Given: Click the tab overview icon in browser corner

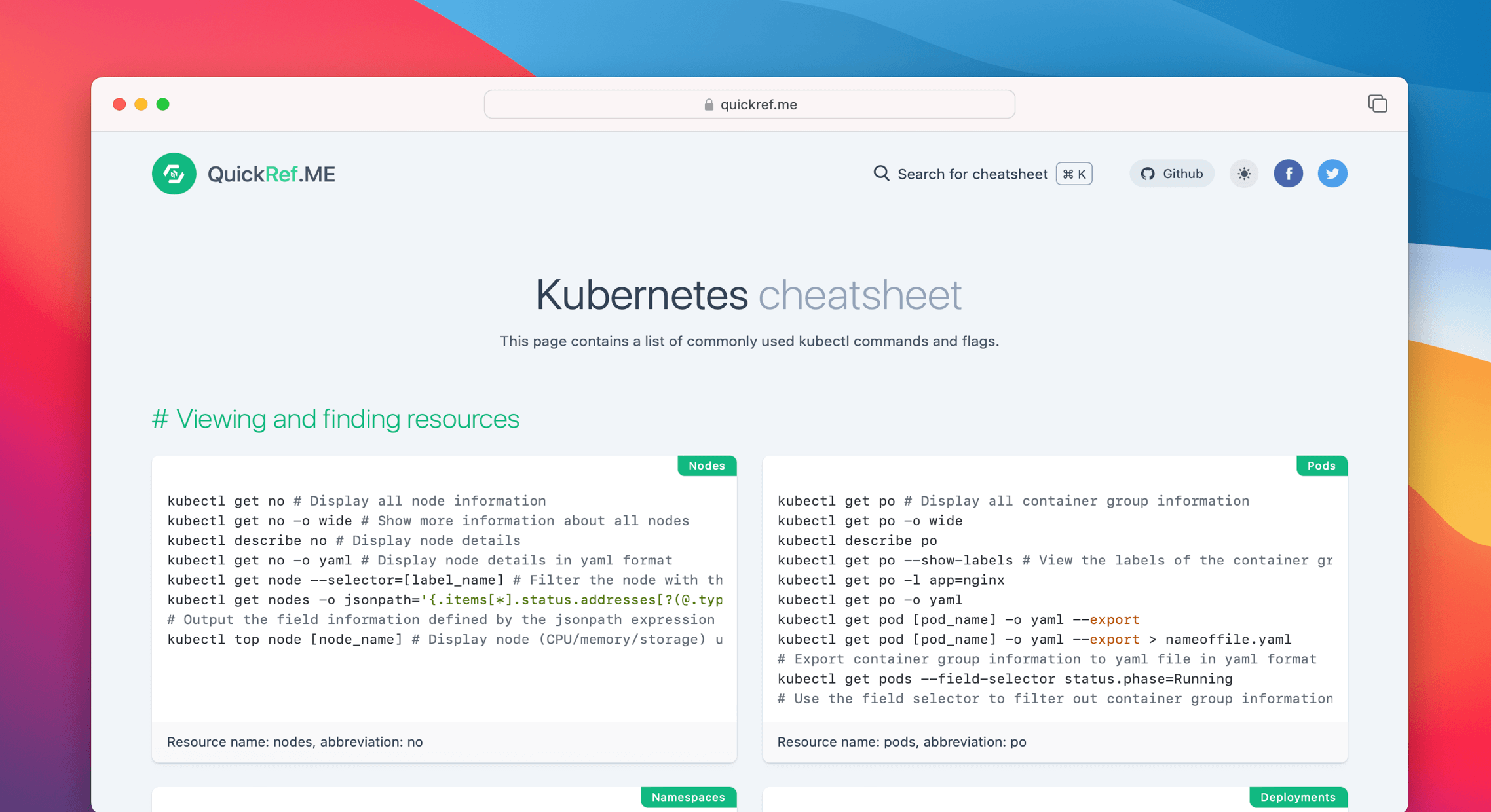Looking at the screenshot, I should (x=1378, y=103).
